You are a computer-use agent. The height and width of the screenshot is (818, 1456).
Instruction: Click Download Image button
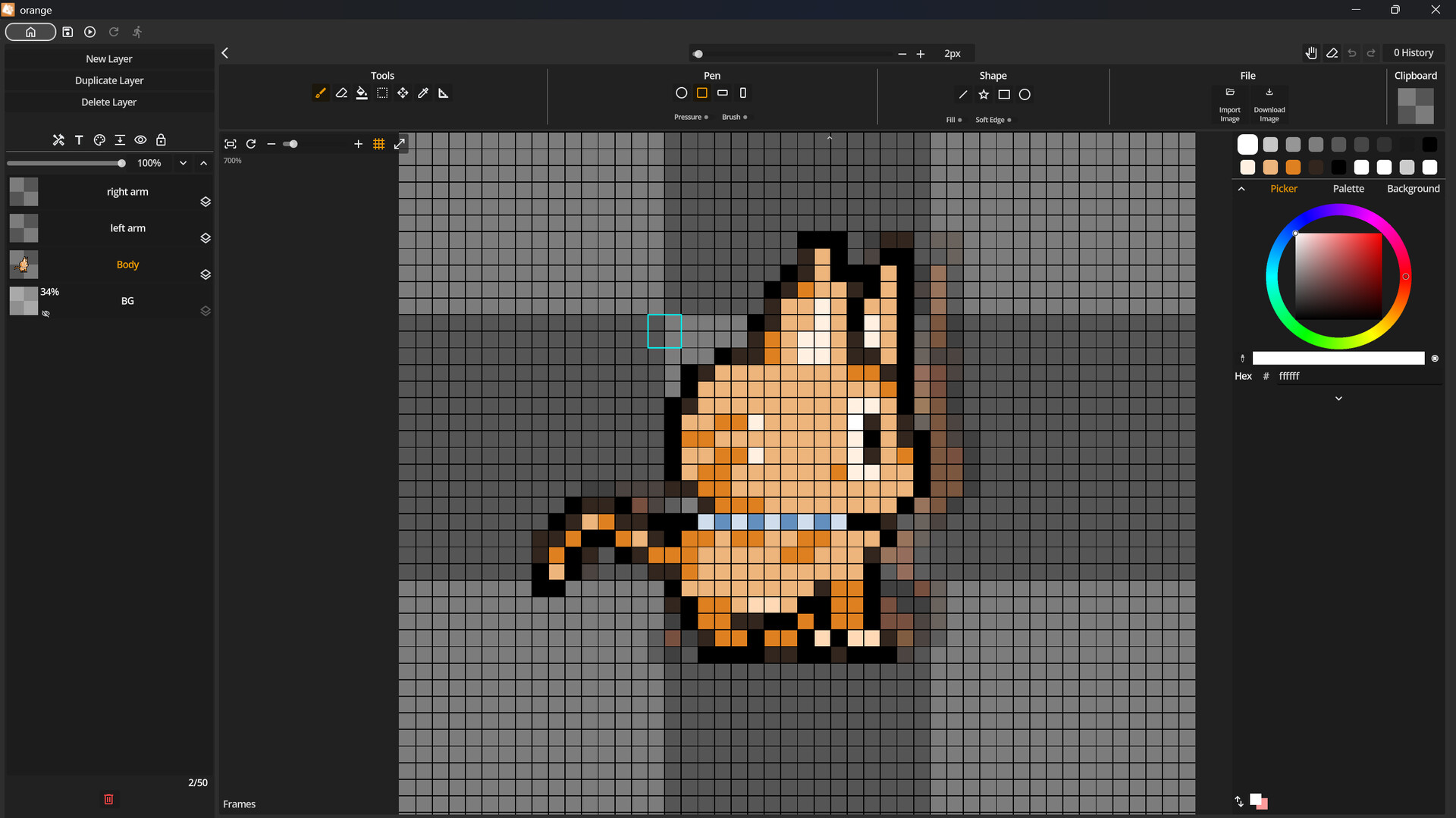[1269, 104]
